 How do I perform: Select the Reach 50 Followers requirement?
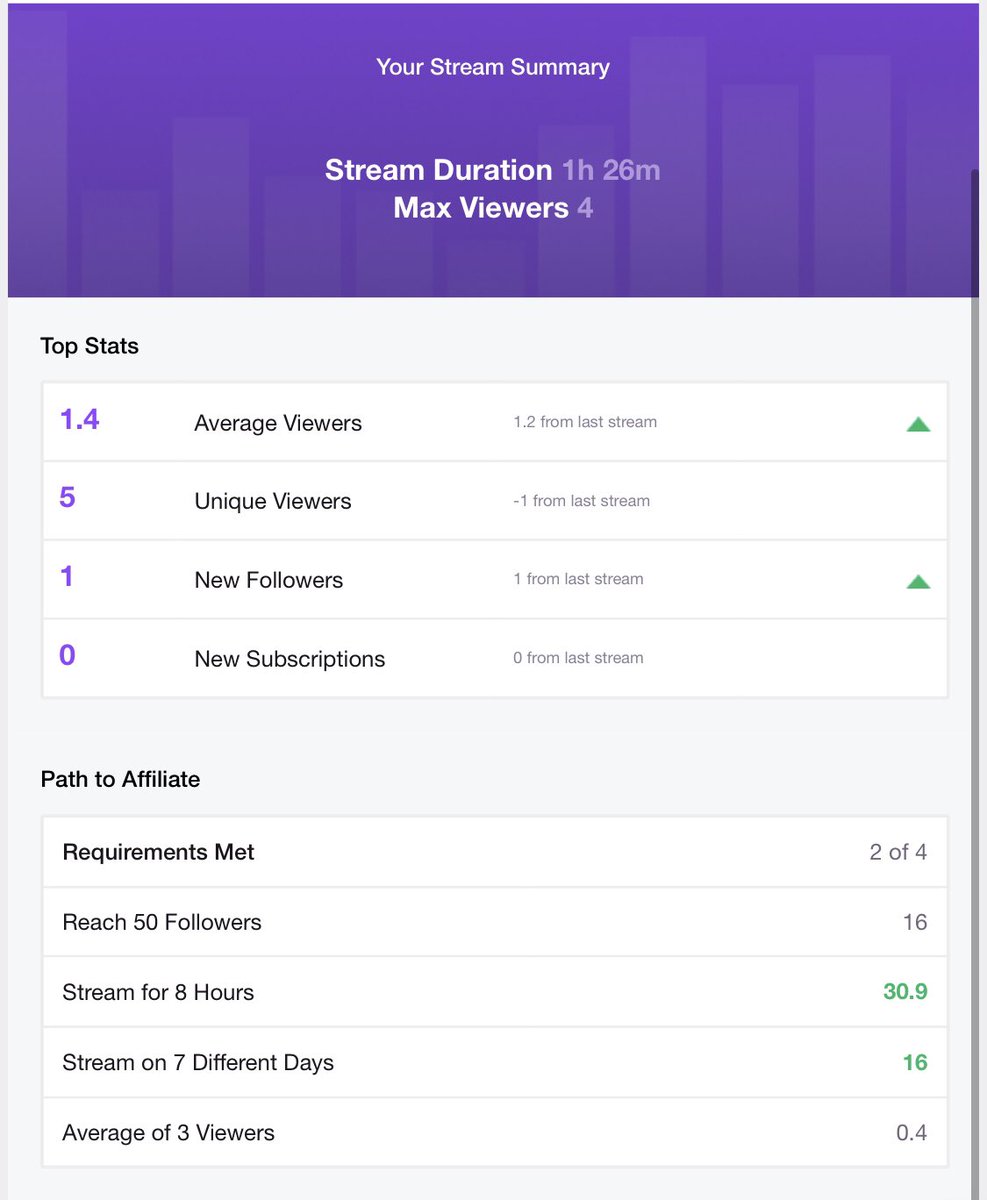point(495,922)
